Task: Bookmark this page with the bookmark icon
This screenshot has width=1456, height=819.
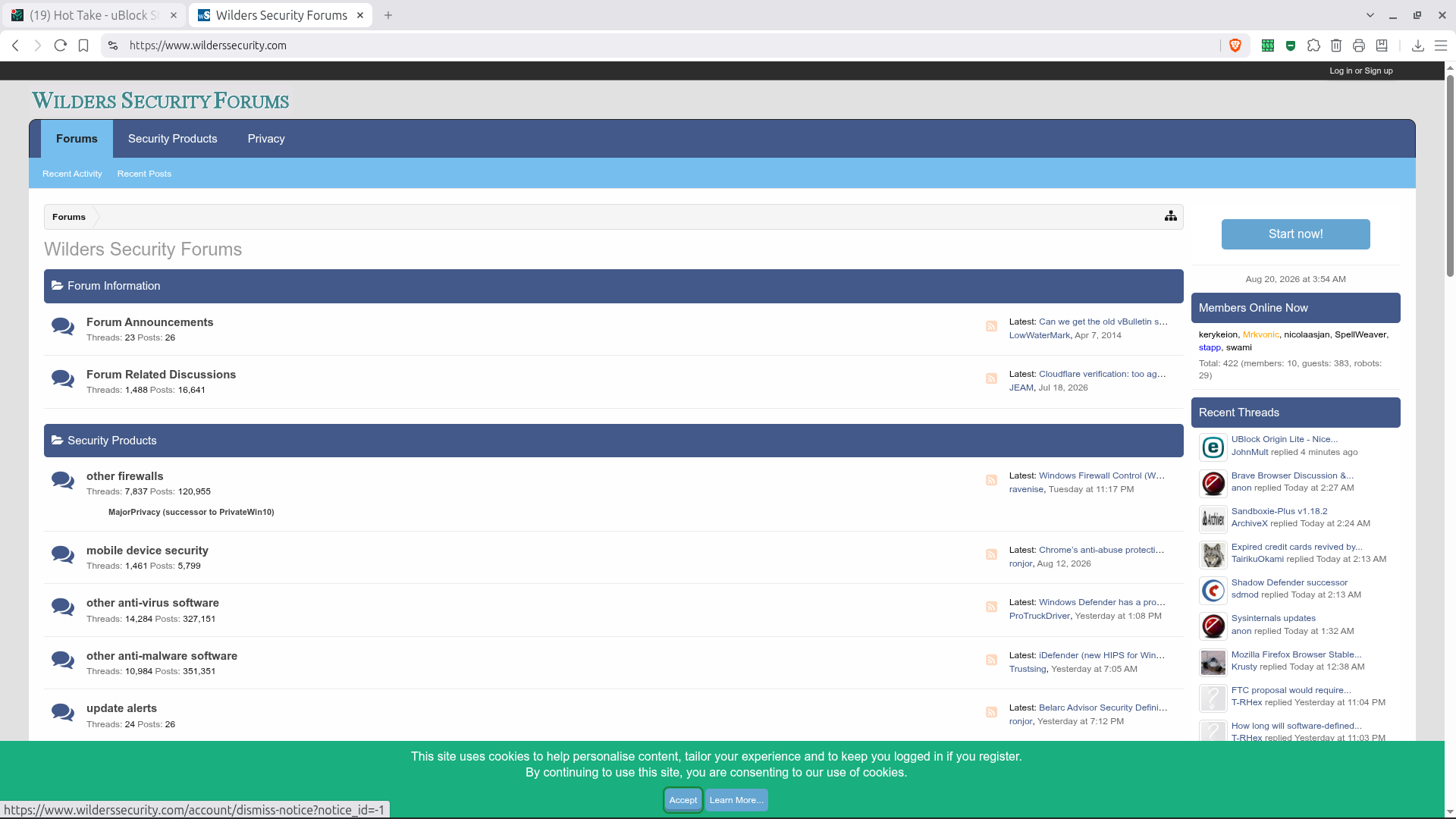Action: coord(83,45)
